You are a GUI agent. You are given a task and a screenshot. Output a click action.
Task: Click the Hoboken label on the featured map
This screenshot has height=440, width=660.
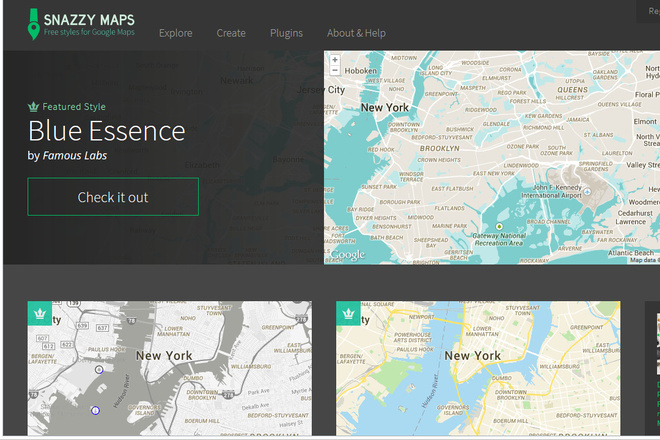click(360, 71)
